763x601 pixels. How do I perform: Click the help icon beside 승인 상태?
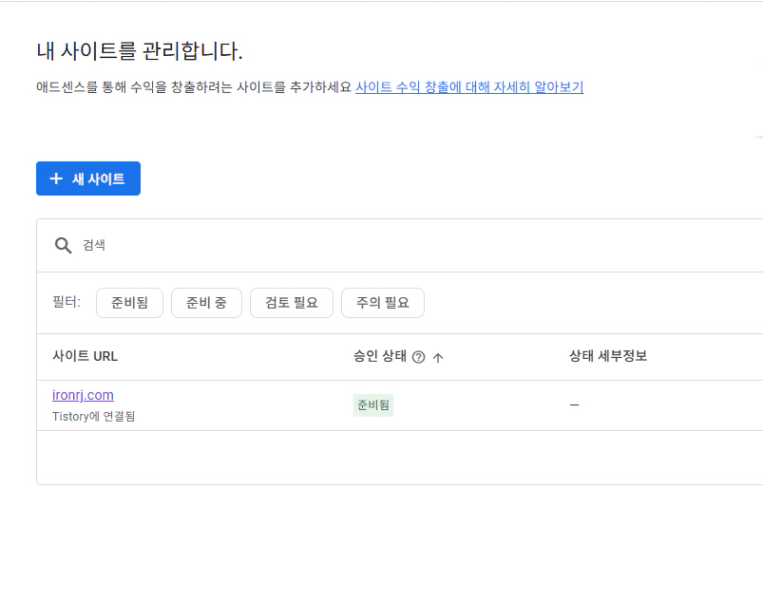pyautogui.click(x=418, y=357)
